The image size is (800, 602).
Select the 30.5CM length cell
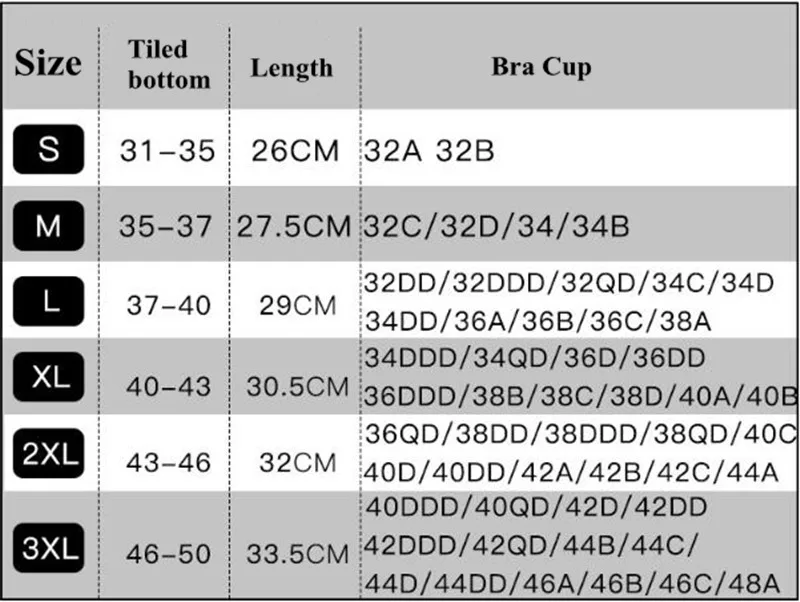tap(298, 386)
